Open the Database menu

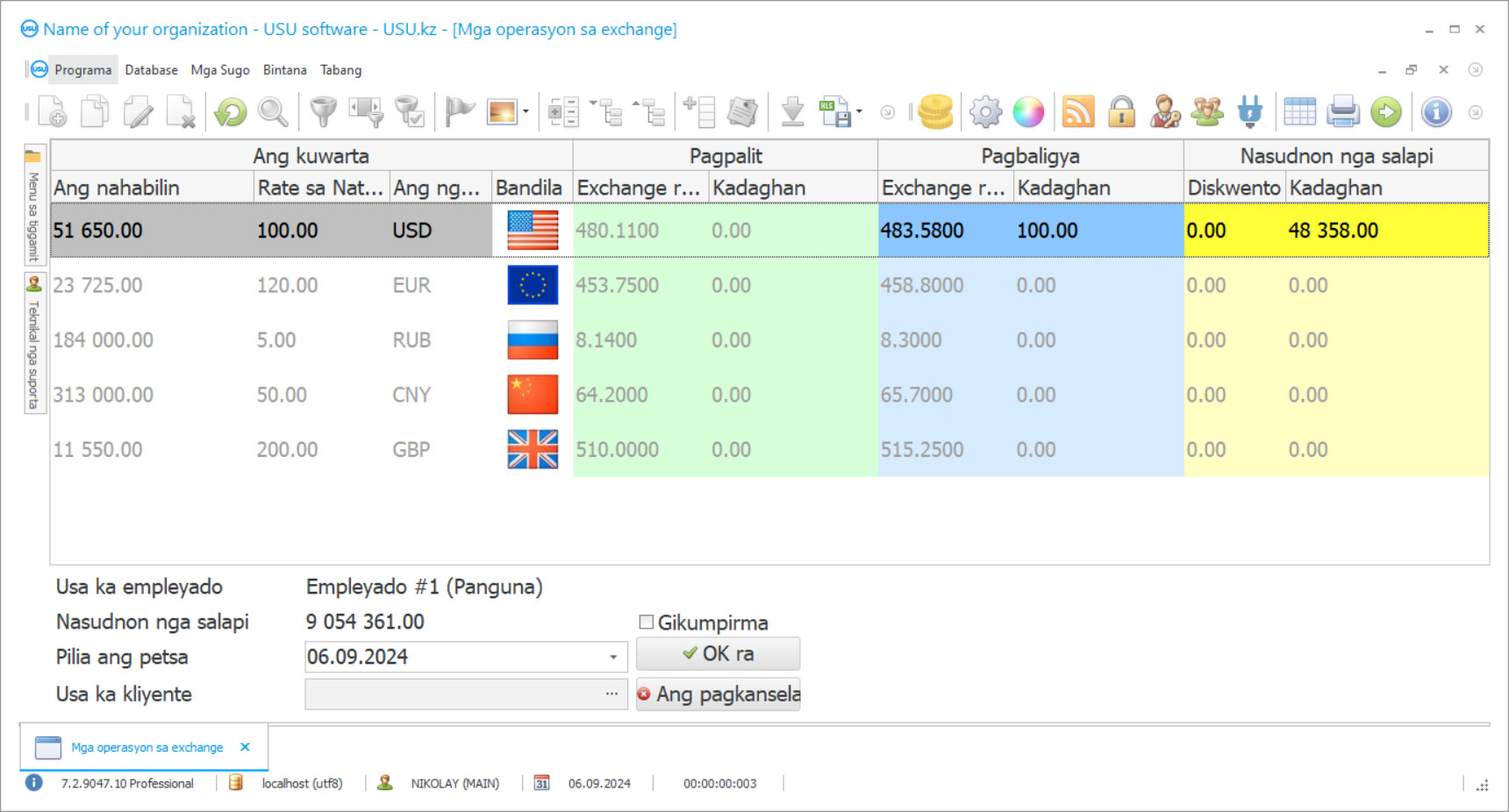click(151, 69)
